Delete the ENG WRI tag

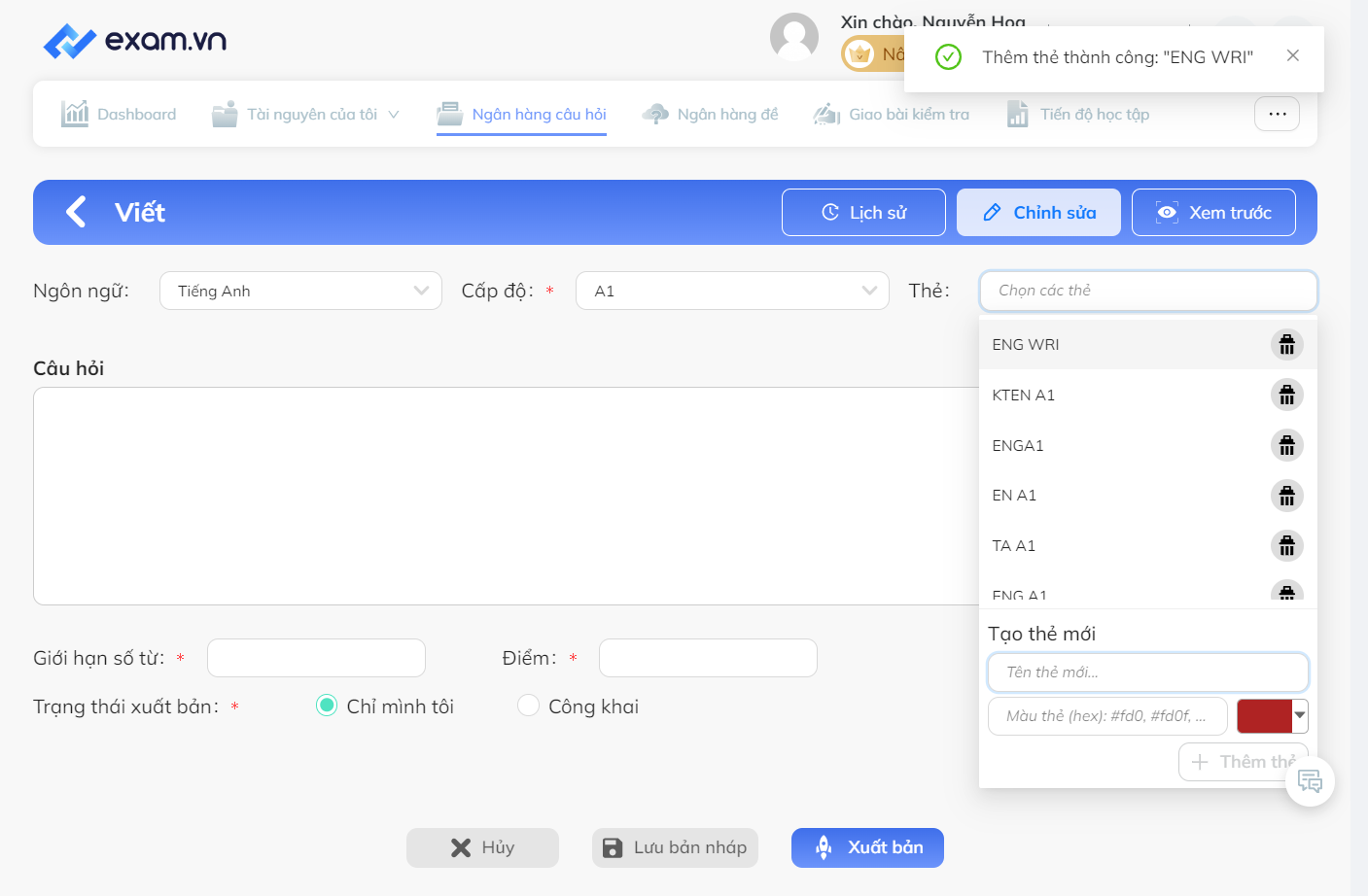(x=1286, y=345)
